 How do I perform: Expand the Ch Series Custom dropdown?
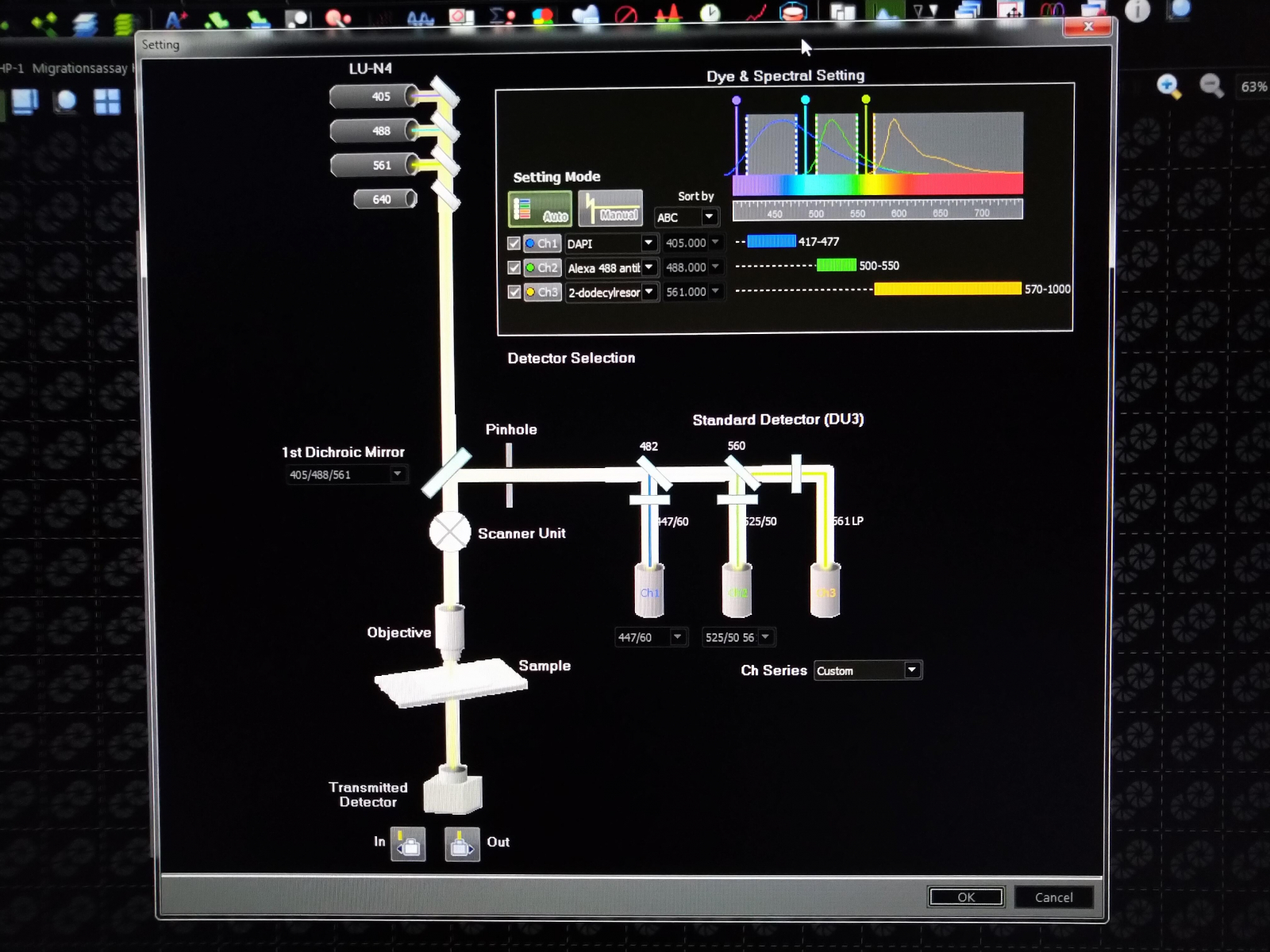[x=912, y=670]
